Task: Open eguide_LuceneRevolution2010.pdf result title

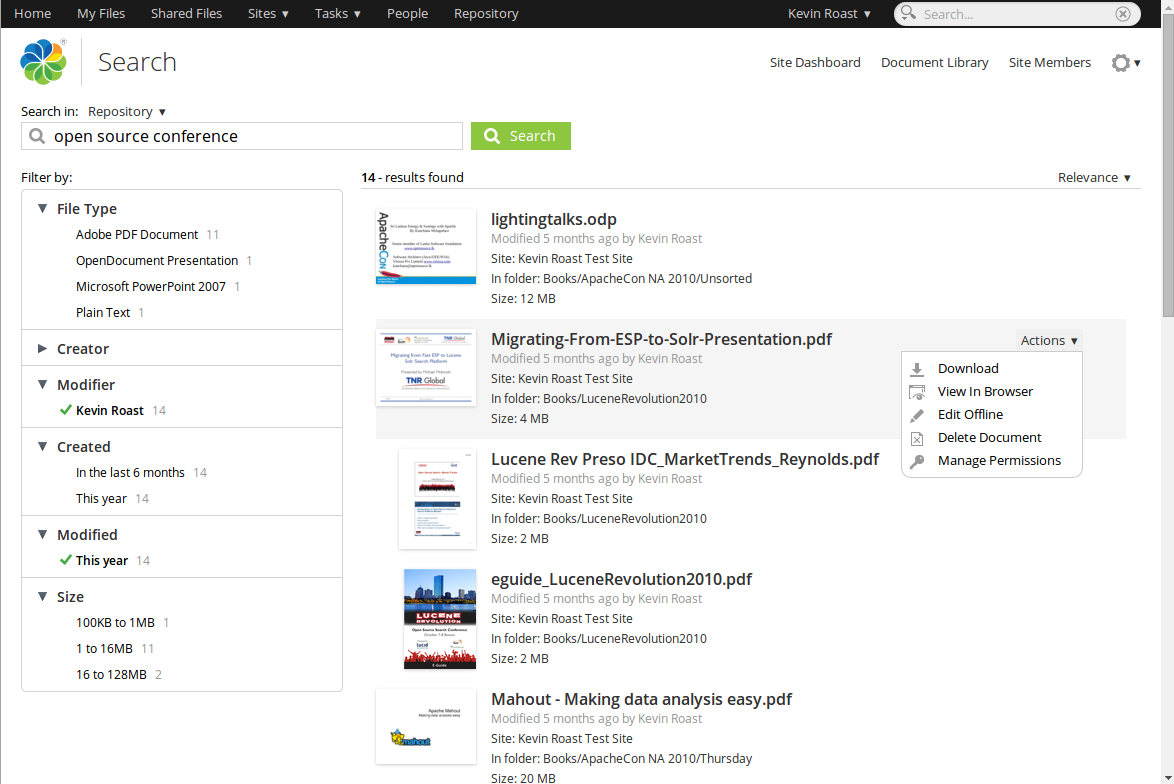Action: [x=621, y=579]
